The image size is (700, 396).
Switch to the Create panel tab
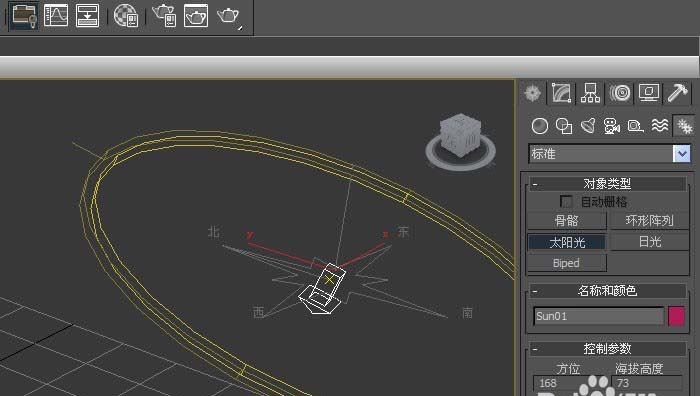[533, 93]
